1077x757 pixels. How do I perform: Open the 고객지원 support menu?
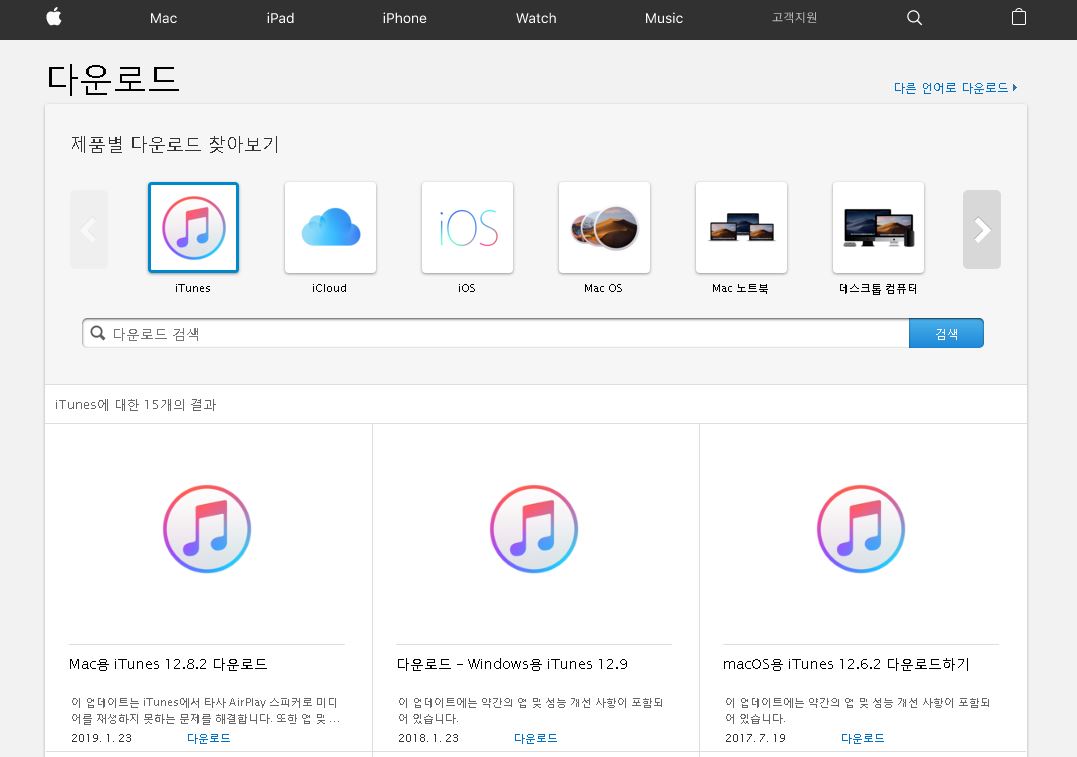coord(794,18)
